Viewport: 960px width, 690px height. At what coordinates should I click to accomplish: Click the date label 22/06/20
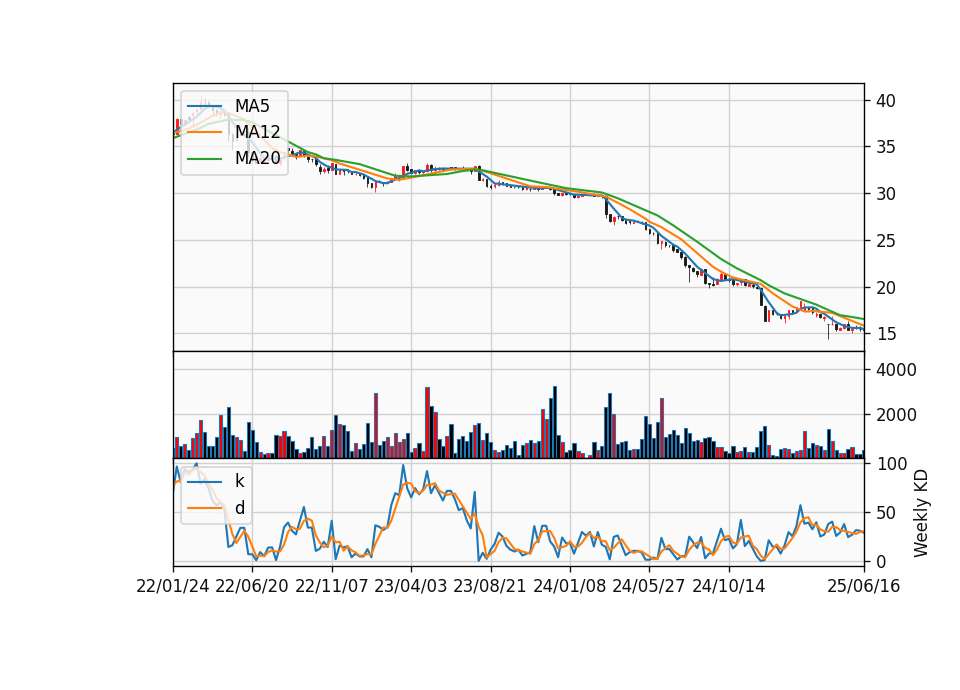(x=252, y=586)
